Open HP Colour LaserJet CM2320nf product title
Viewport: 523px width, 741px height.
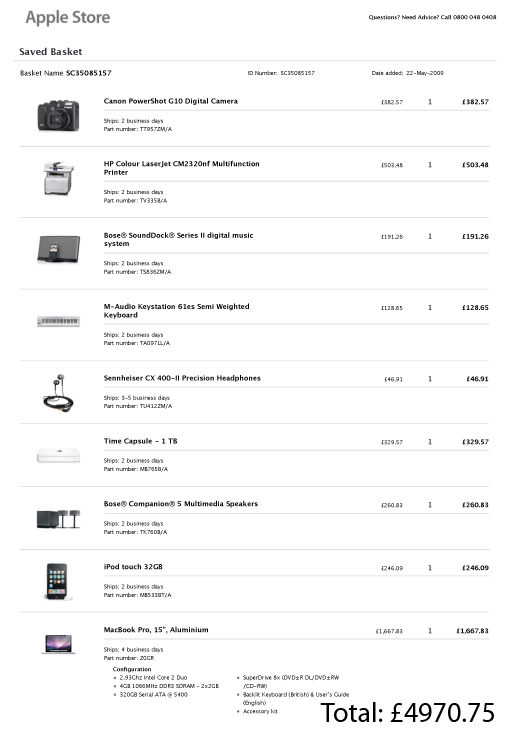pyautogui.click(x=181, y=168)
